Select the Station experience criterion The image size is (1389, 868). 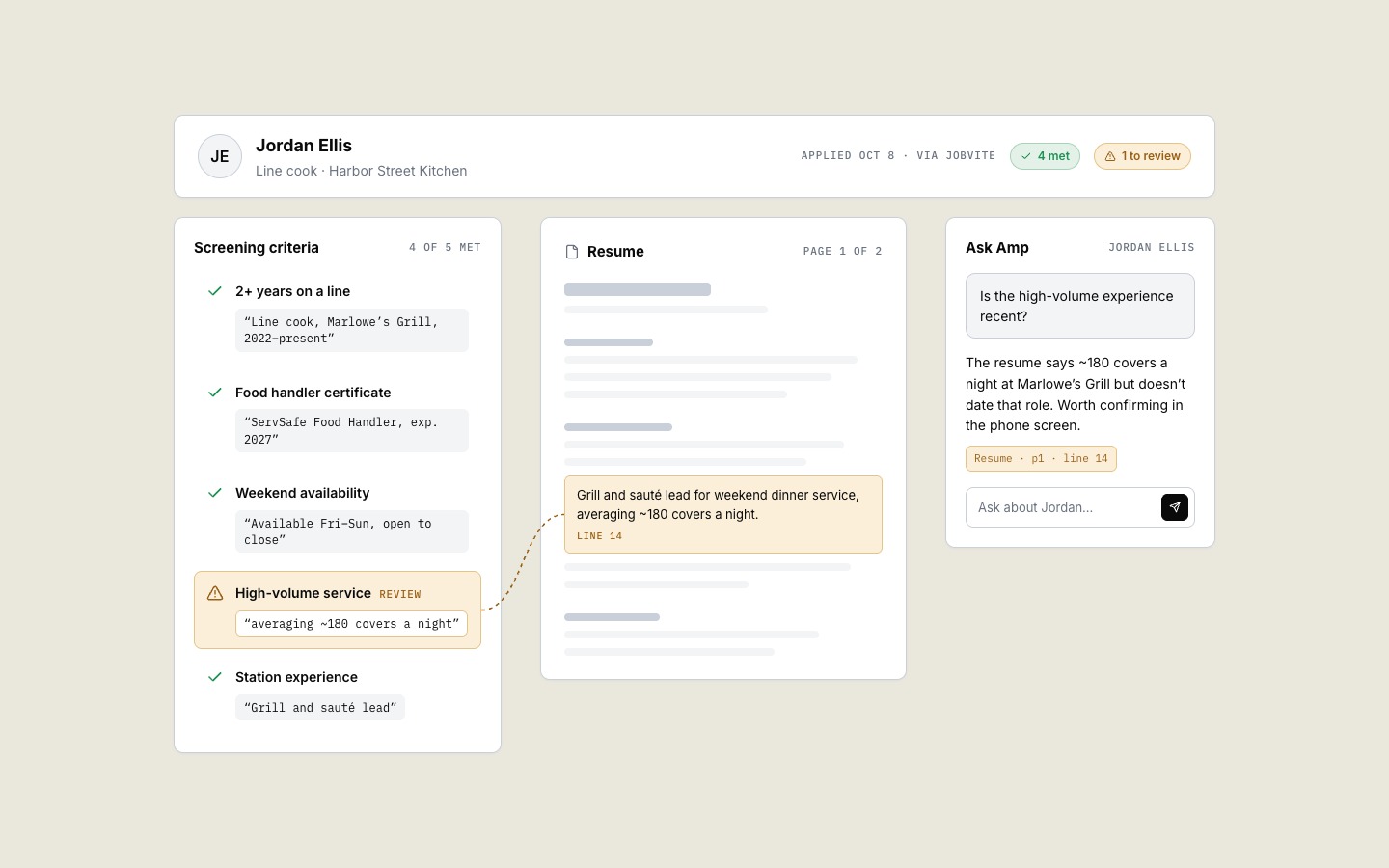(296, 677)
